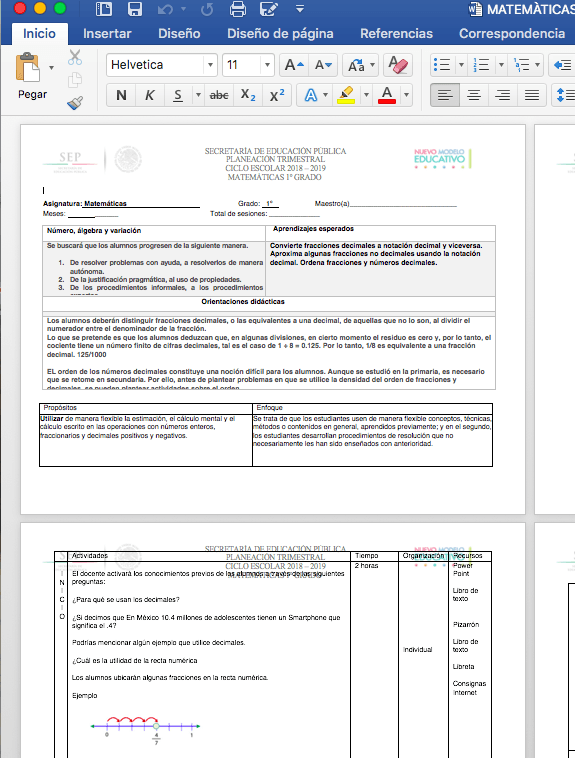Apply superscript formatting

277,95
